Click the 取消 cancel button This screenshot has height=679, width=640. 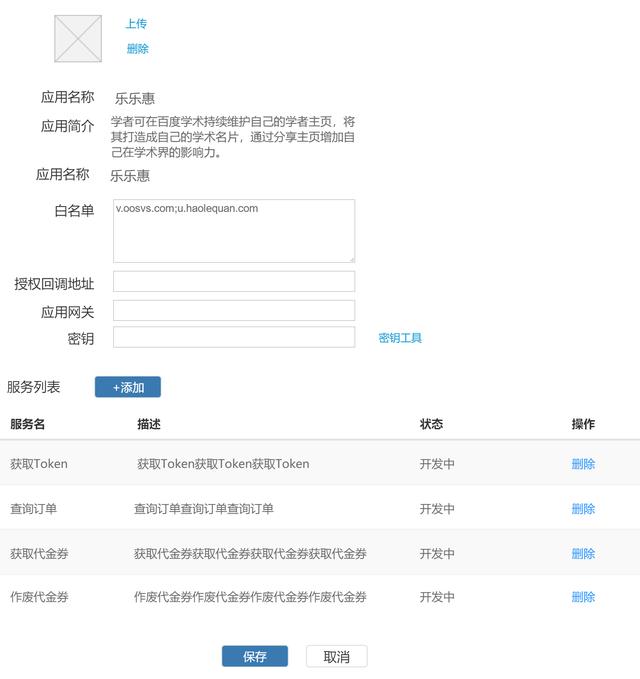pos(336,656)
